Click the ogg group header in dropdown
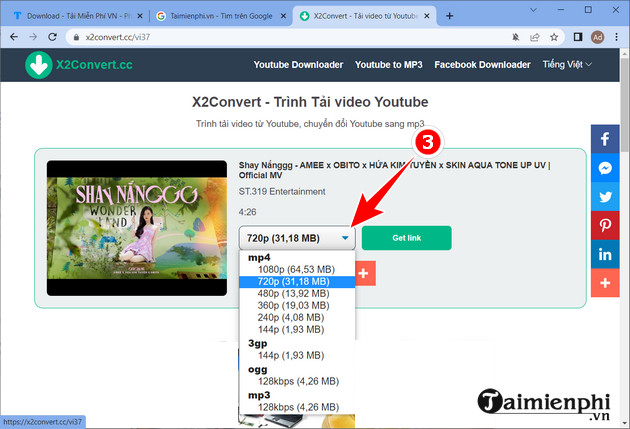 258,370
